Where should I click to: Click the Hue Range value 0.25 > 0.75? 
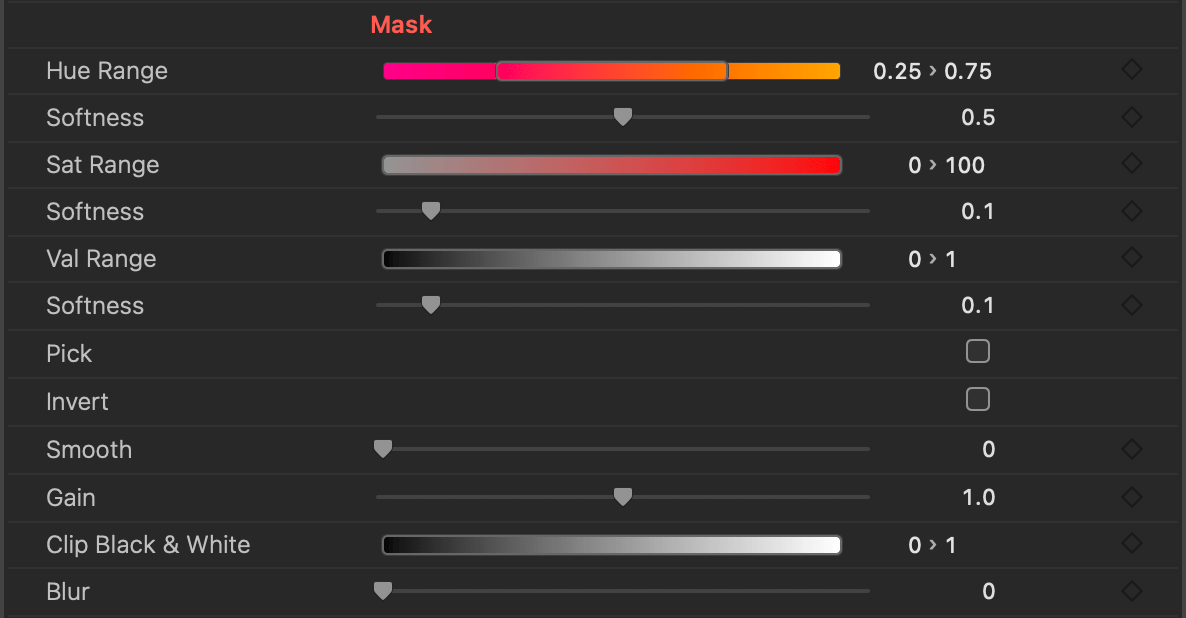pos(932,71)
